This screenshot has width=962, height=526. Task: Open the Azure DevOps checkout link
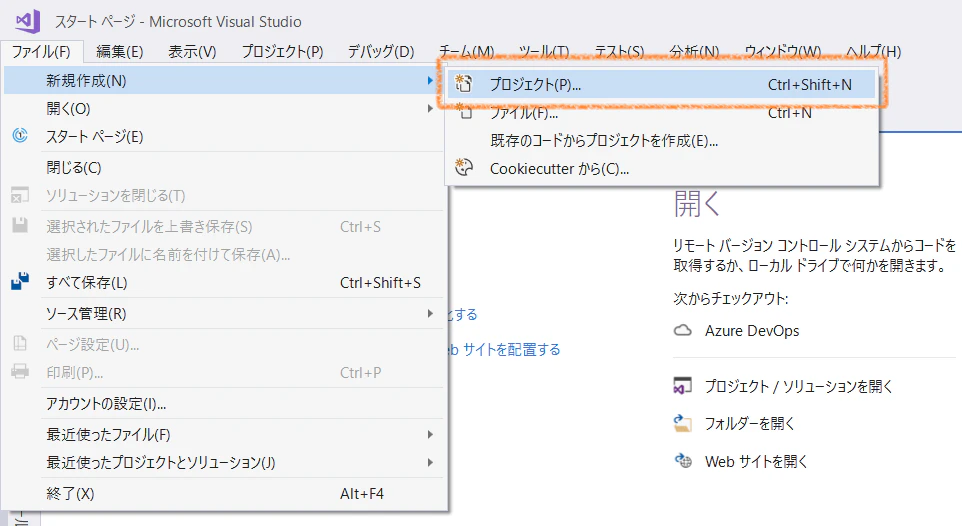tap(752, 330)
